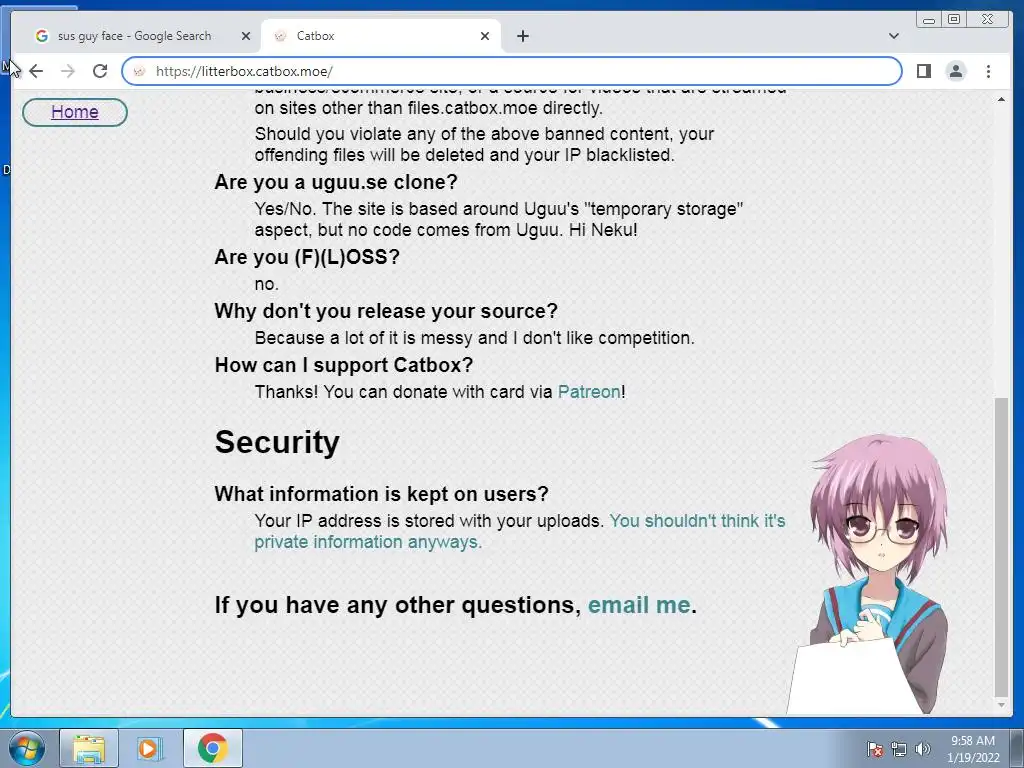1024x768 pixels.
Task: Open File Explorer from the taskbar
Action: (x=89, y=748)
